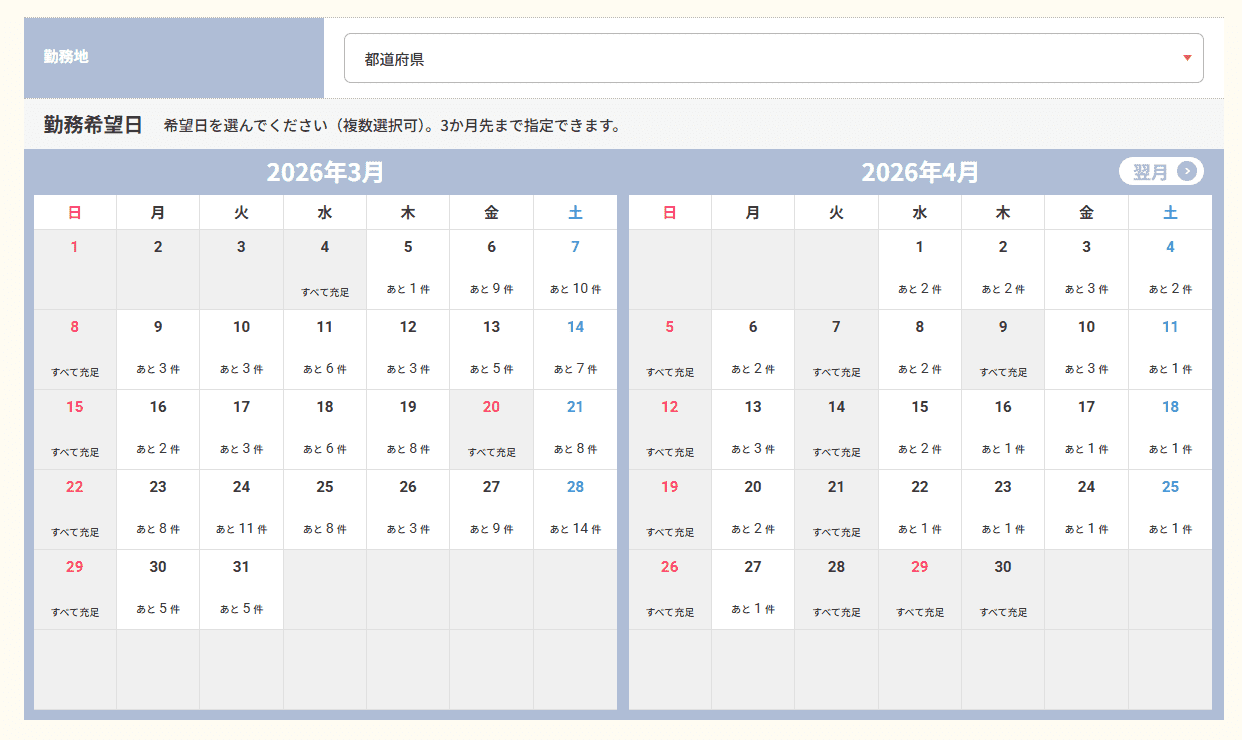Select March 5 with あと1件

tap(408, 269)
